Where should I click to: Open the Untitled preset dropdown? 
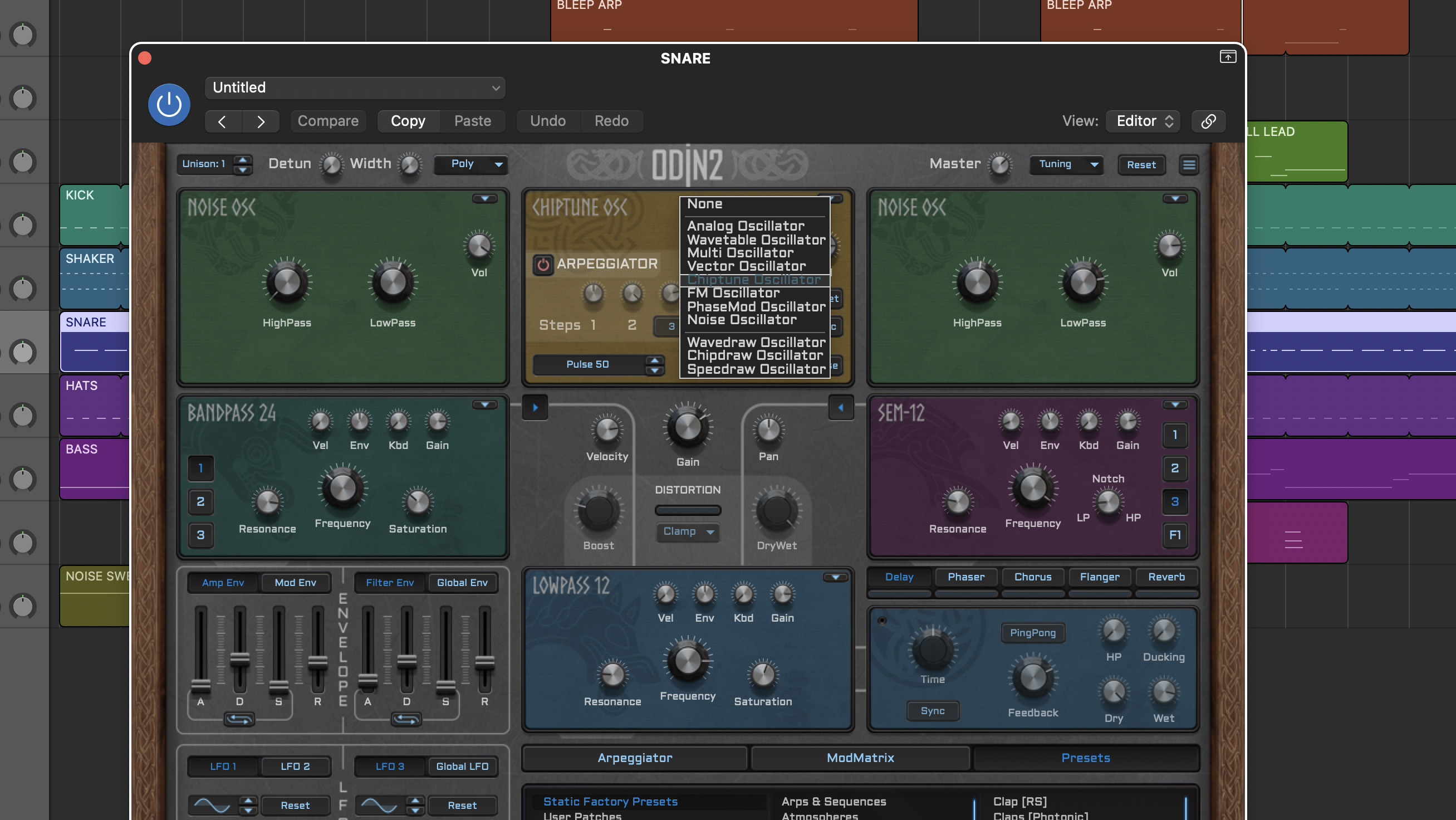click(355, 87)
